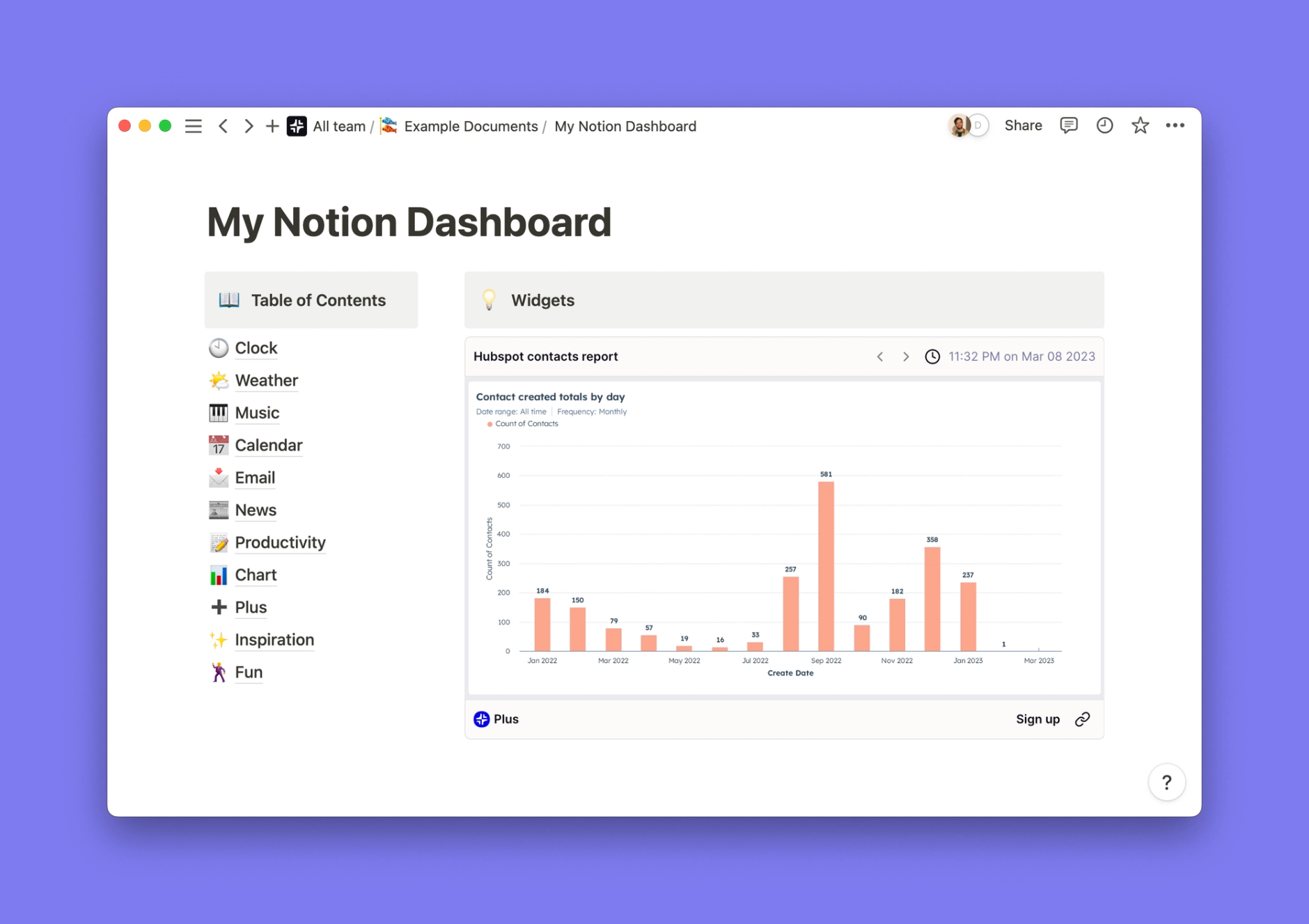Click the book icon in Table of Contents
Viewport: 1309px width, 924px height.
[x=229, y=300]
